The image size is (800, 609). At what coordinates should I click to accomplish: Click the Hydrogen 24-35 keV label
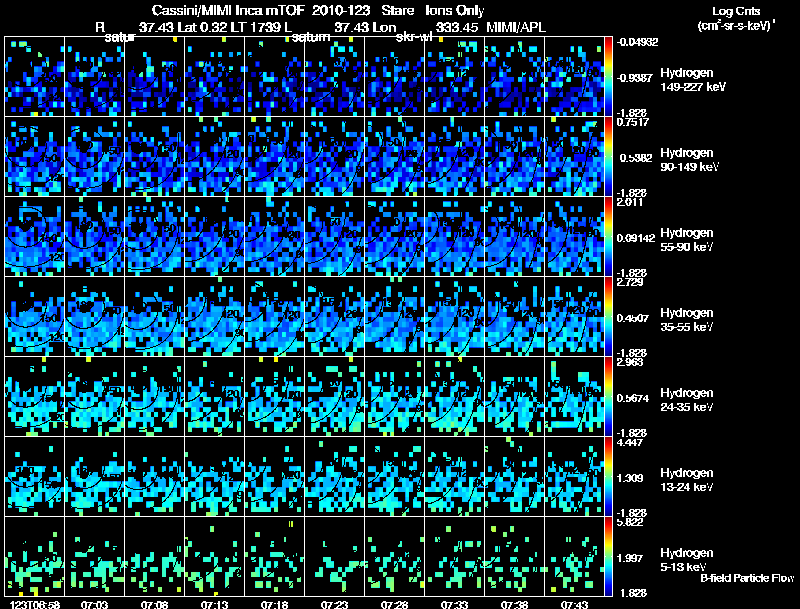pos(687,400)
